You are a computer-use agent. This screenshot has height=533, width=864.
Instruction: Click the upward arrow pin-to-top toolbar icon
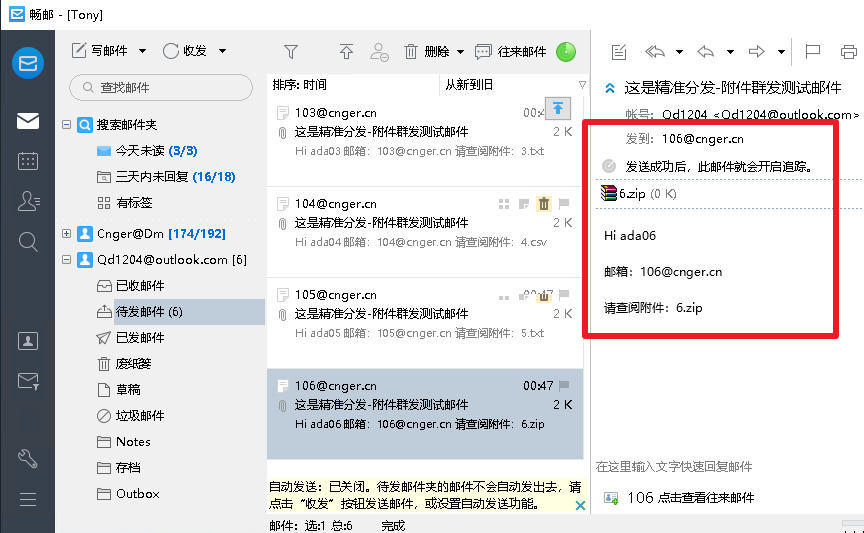click(346, 52)
